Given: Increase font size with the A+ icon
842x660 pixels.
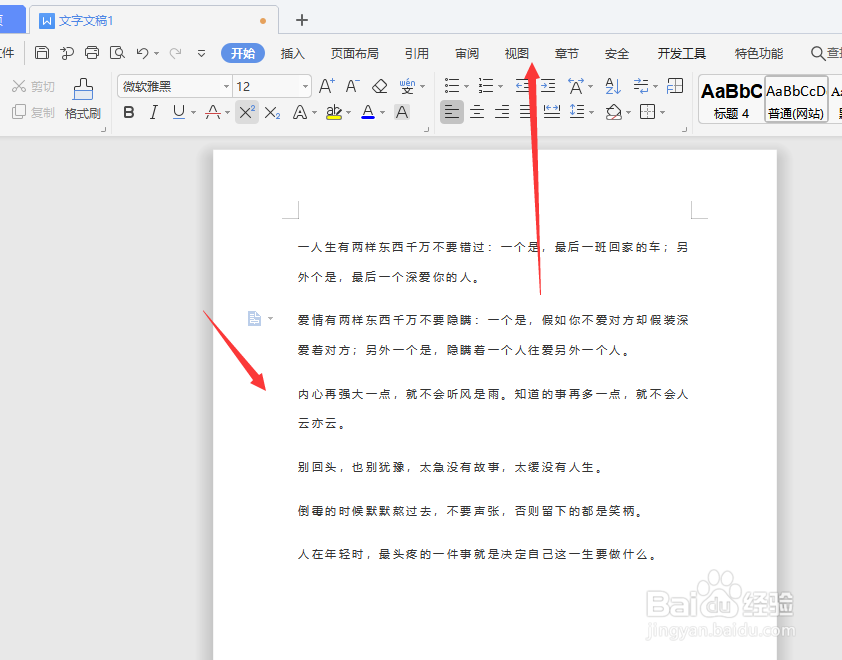Looking at the screenshot, I should [x=326, y=87].
